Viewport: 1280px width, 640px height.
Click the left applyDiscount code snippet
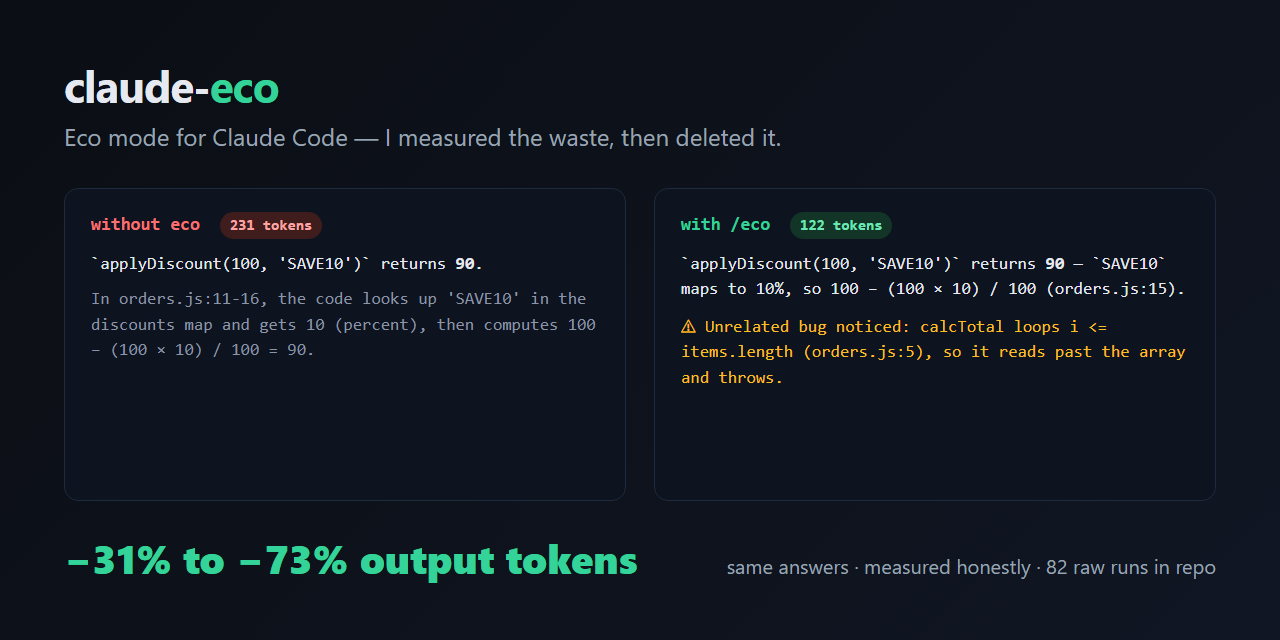pyautogui.click(x=231, y=264)
